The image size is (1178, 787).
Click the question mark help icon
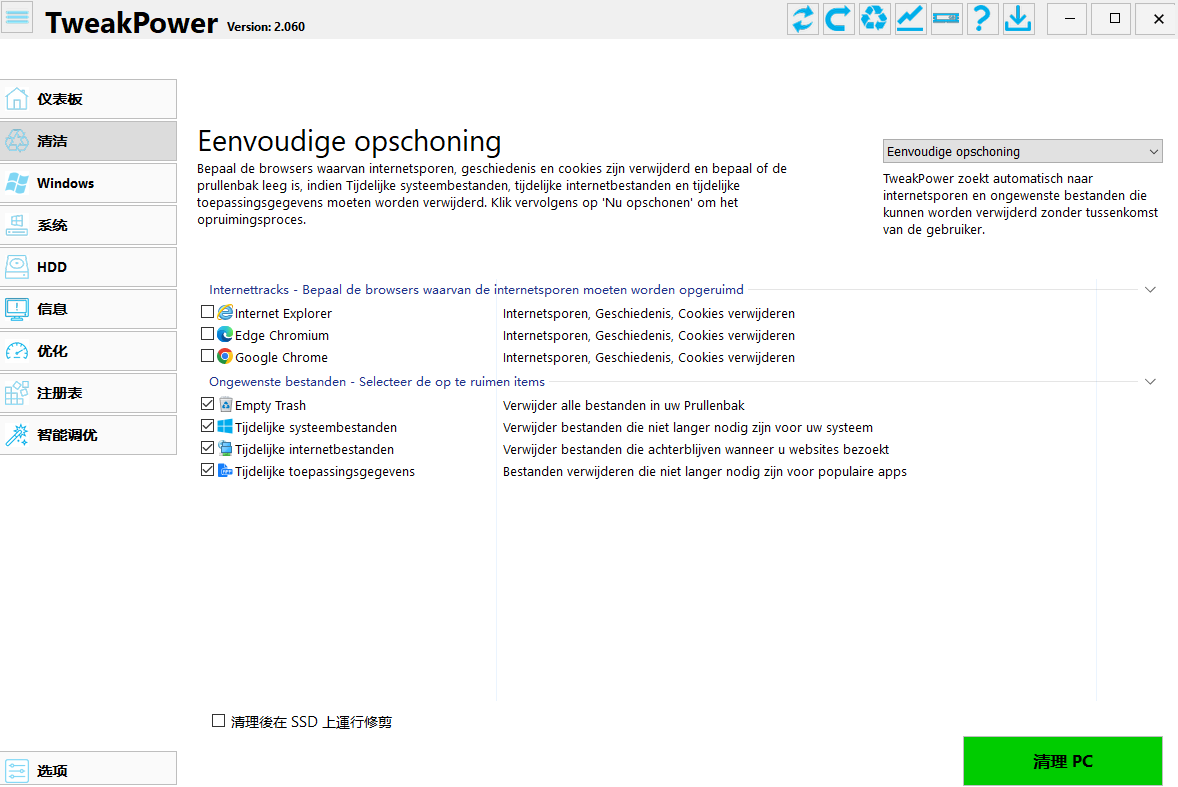point(982,19)
